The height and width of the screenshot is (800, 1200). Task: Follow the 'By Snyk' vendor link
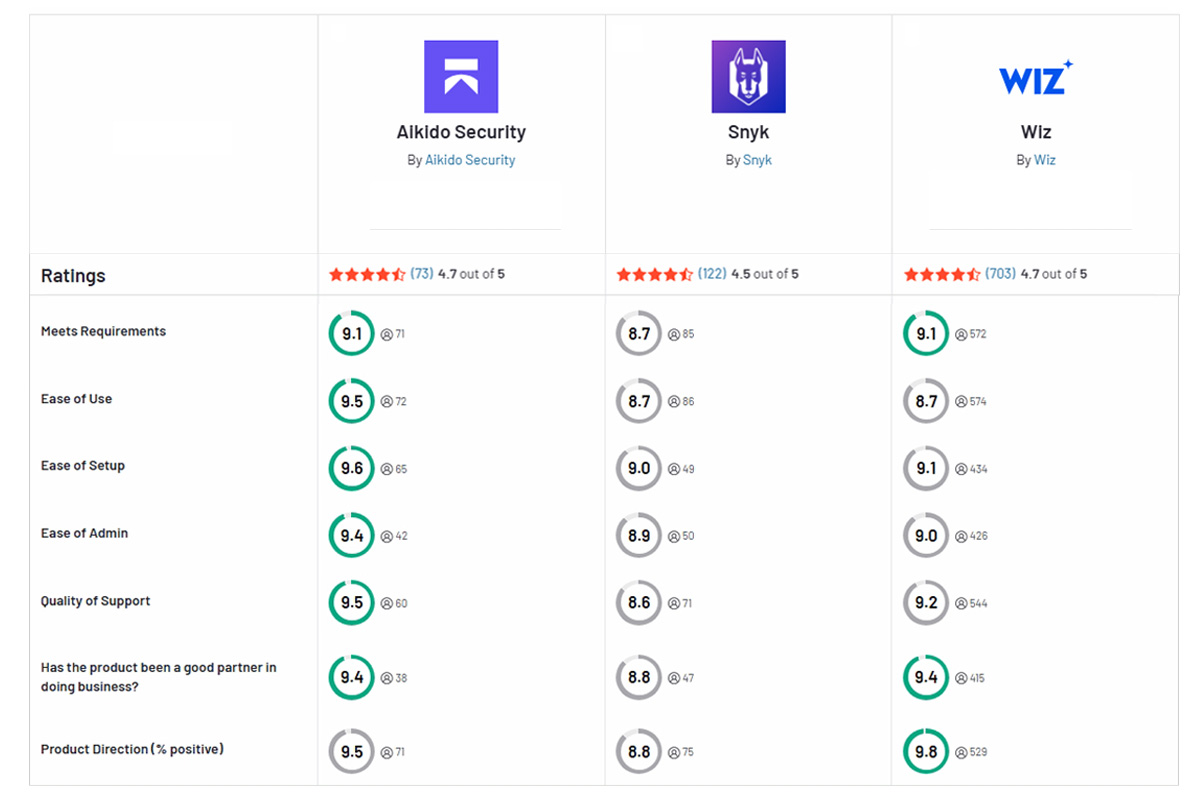[757, 160]
